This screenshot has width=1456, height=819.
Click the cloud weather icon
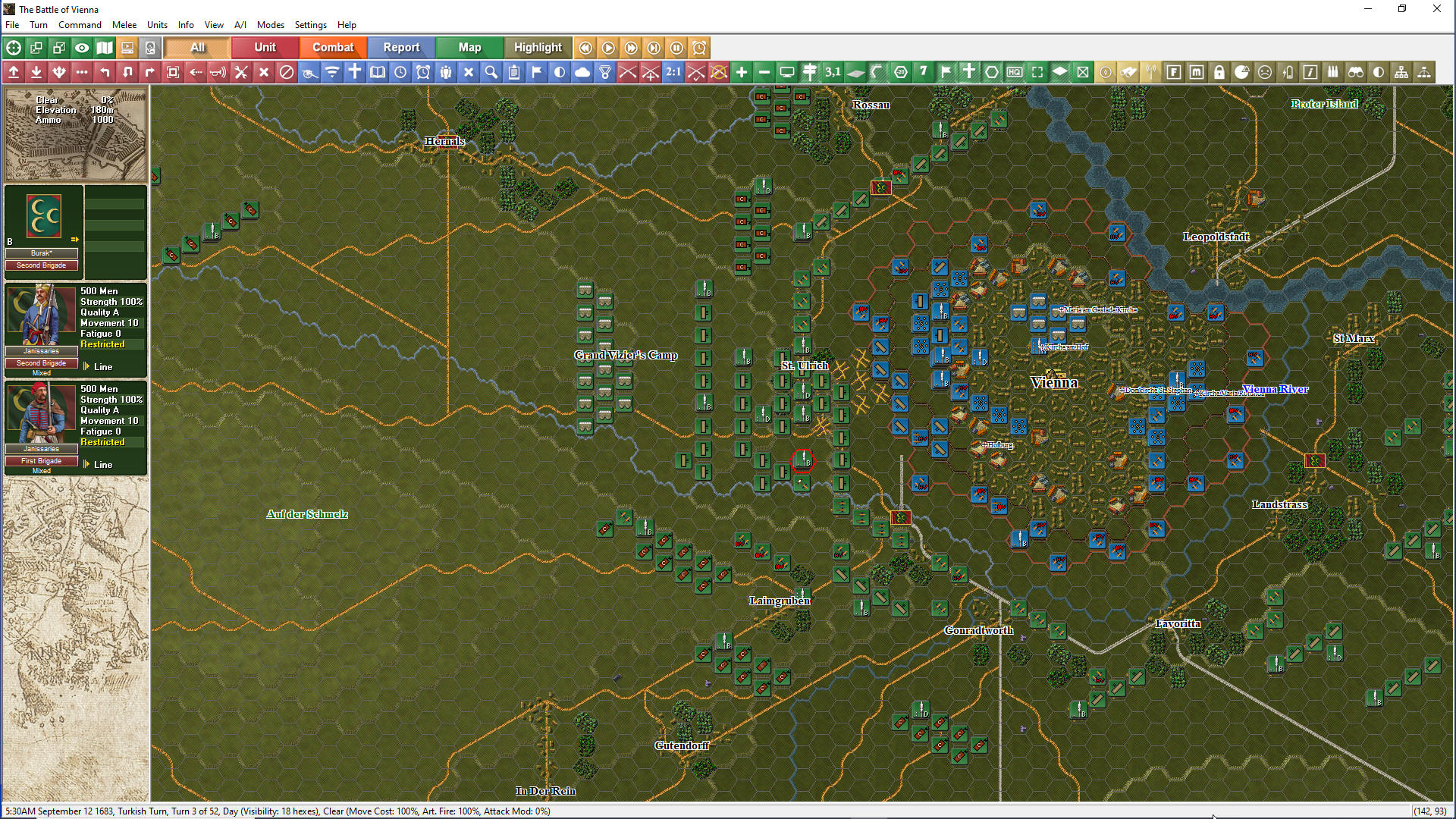[x=582, y=72]
